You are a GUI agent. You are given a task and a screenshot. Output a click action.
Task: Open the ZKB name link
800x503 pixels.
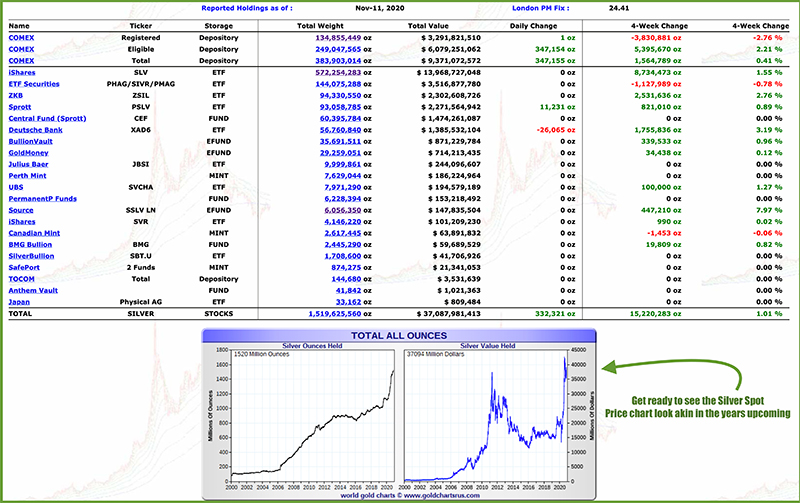pyautogui.click(x=16, y=95)
